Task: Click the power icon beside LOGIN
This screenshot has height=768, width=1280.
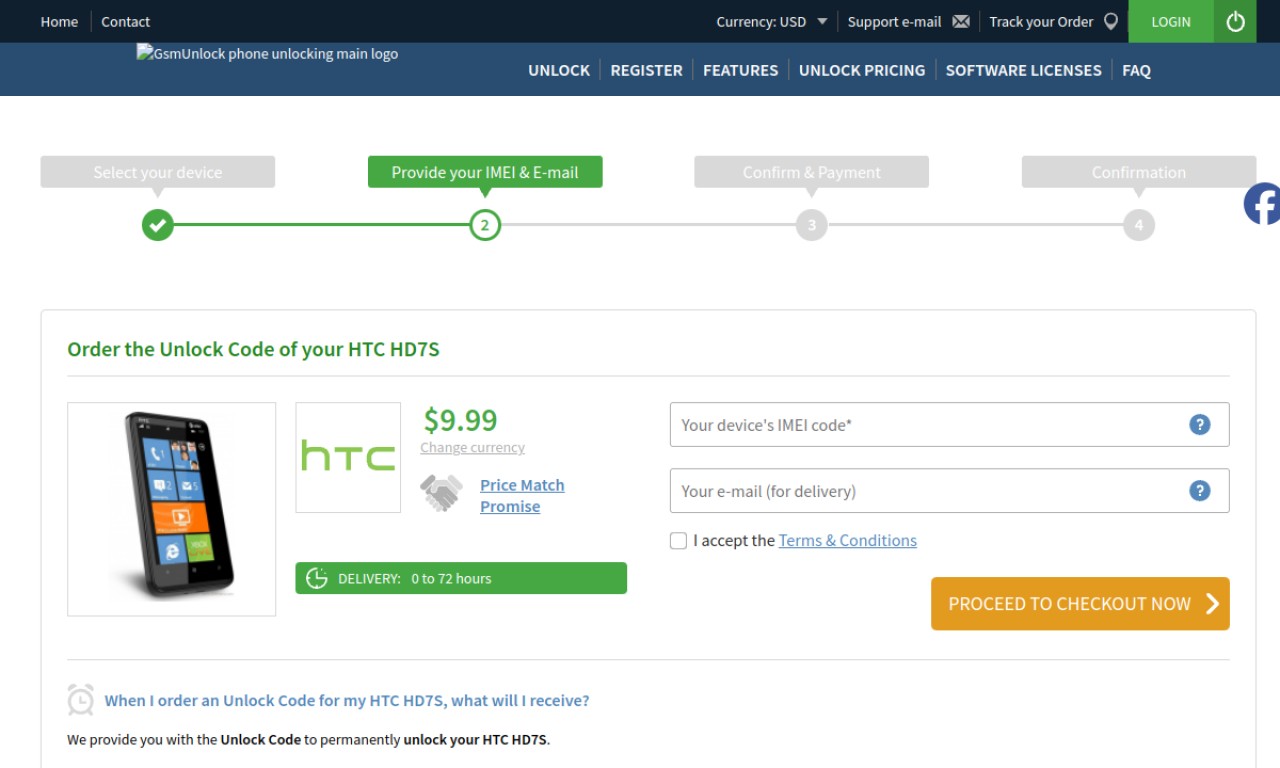Action: coord(1235,21)
